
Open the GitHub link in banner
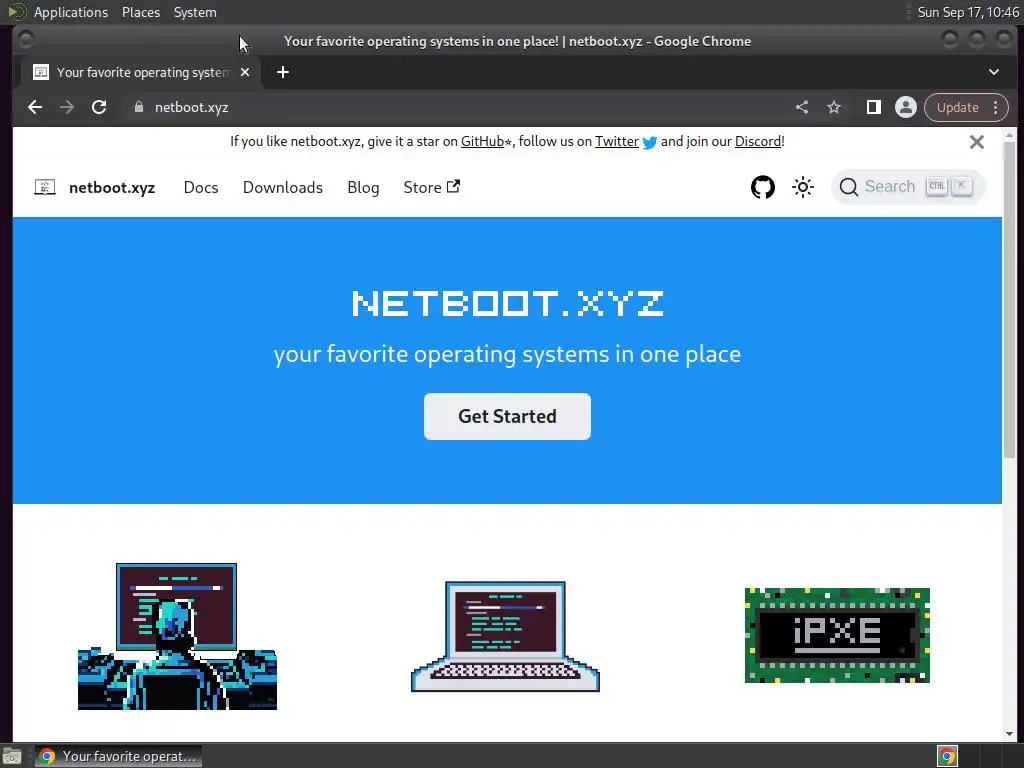(x=483, y=142)
